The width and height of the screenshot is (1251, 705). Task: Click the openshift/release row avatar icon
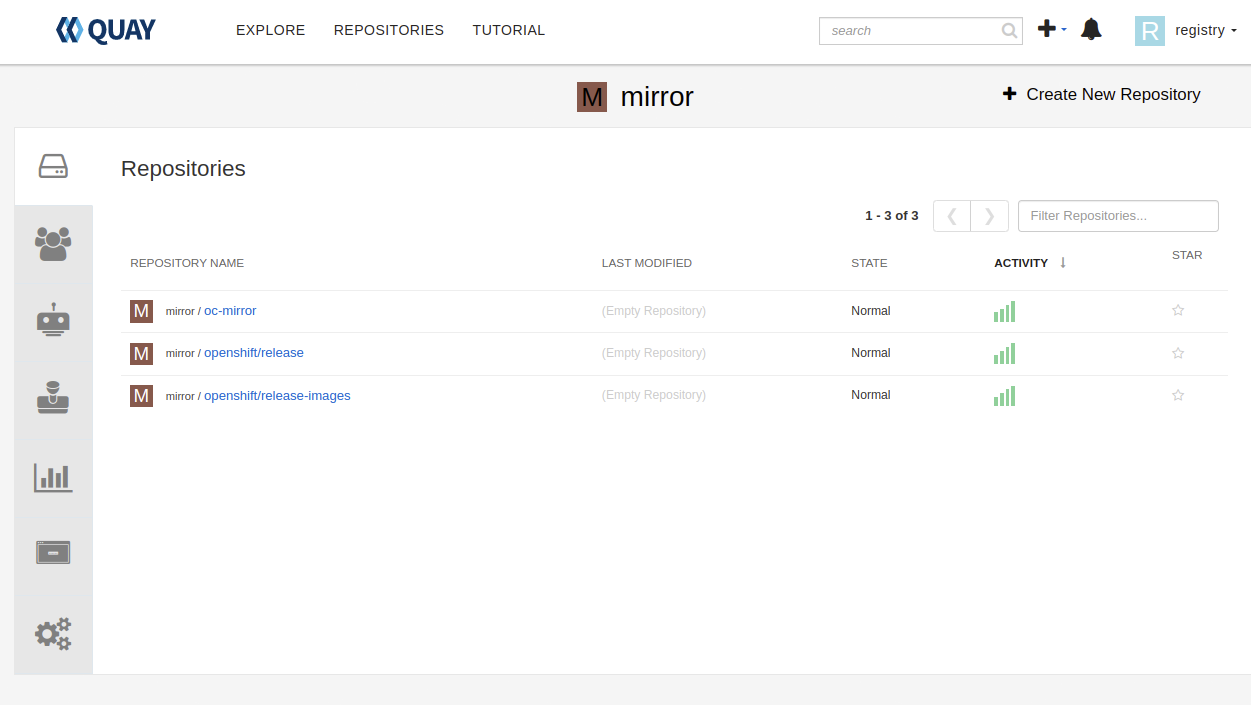click(141, 353)
